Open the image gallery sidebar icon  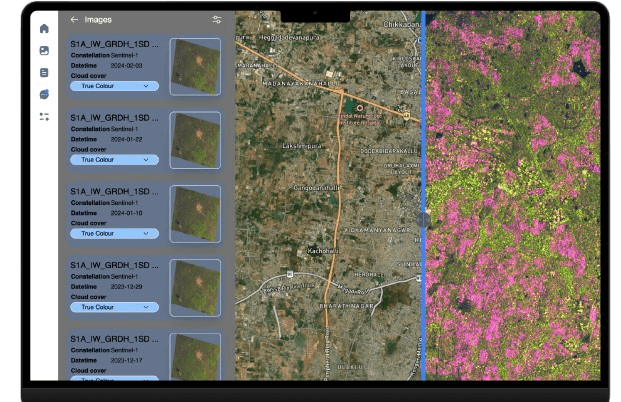pos(44,50)
